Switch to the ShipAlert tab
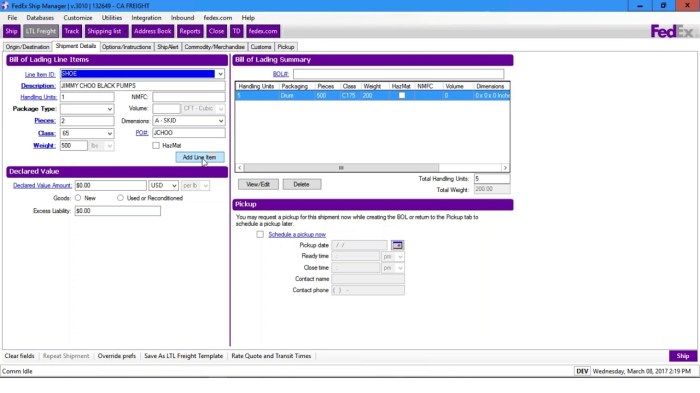The width and height of the screenshot is (700, 393). [168, 47]
